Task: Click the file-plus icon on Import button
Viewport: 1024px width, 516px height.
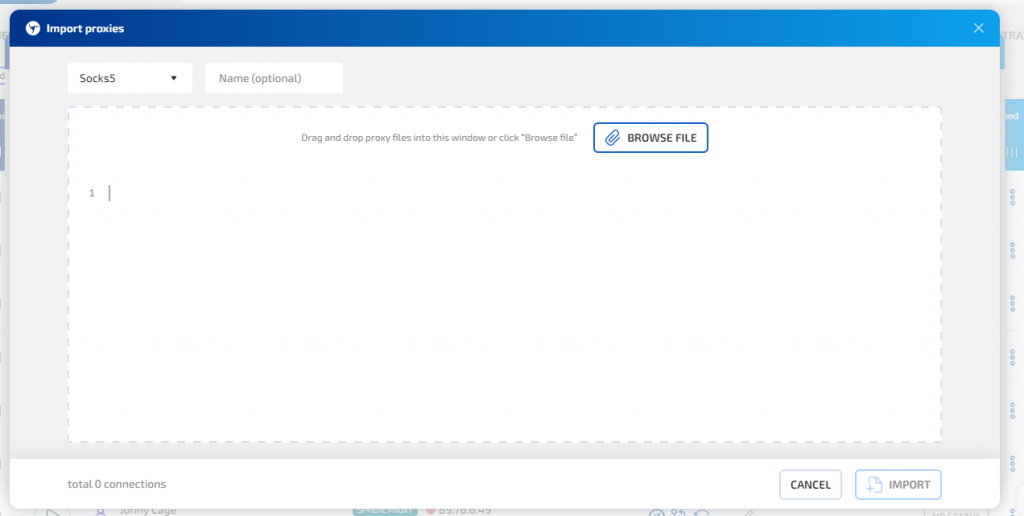Action: point(874,485)
